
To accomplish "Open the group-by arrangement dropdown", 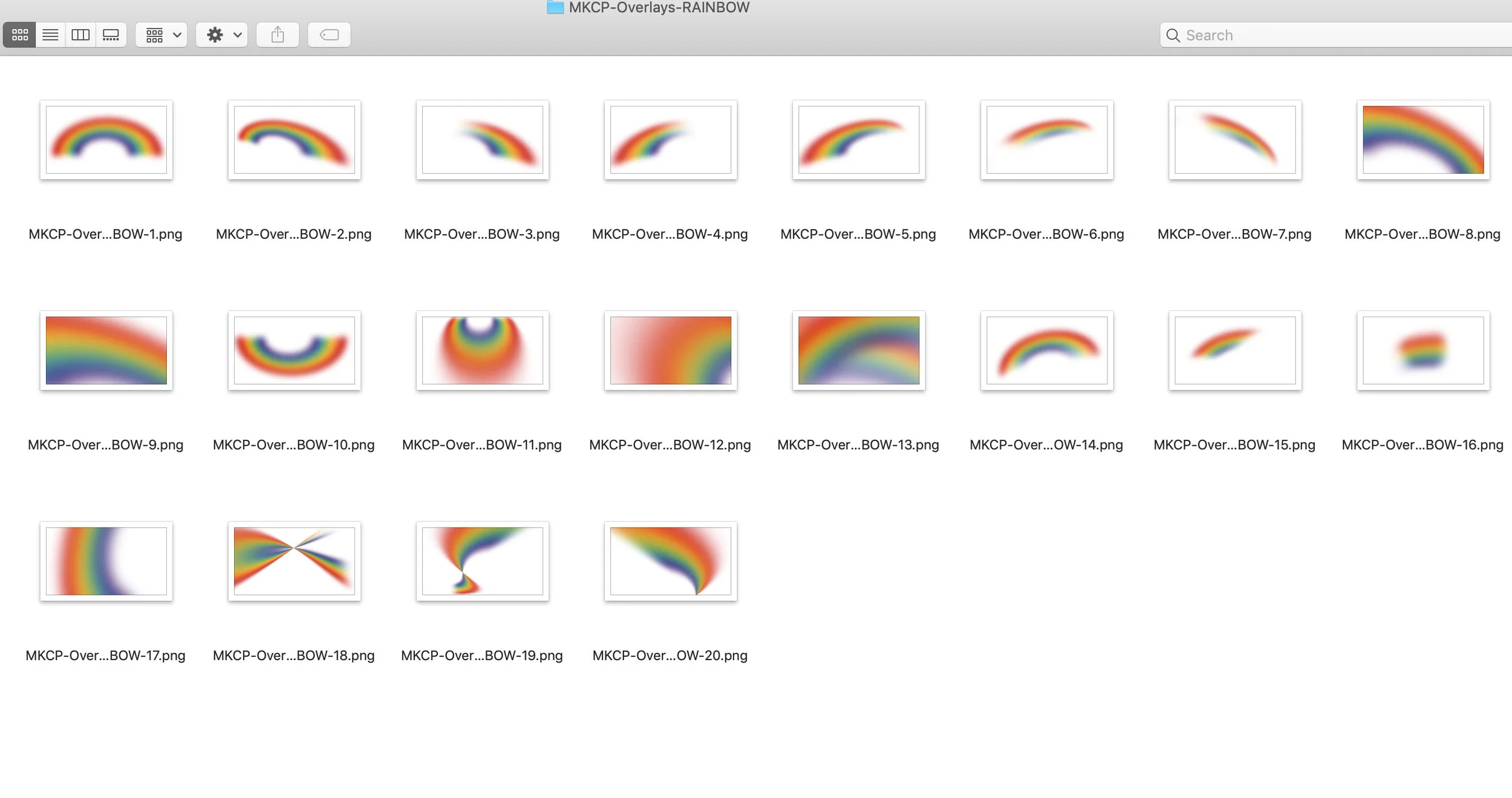I will pyautogui.click(x=161, y=35).
